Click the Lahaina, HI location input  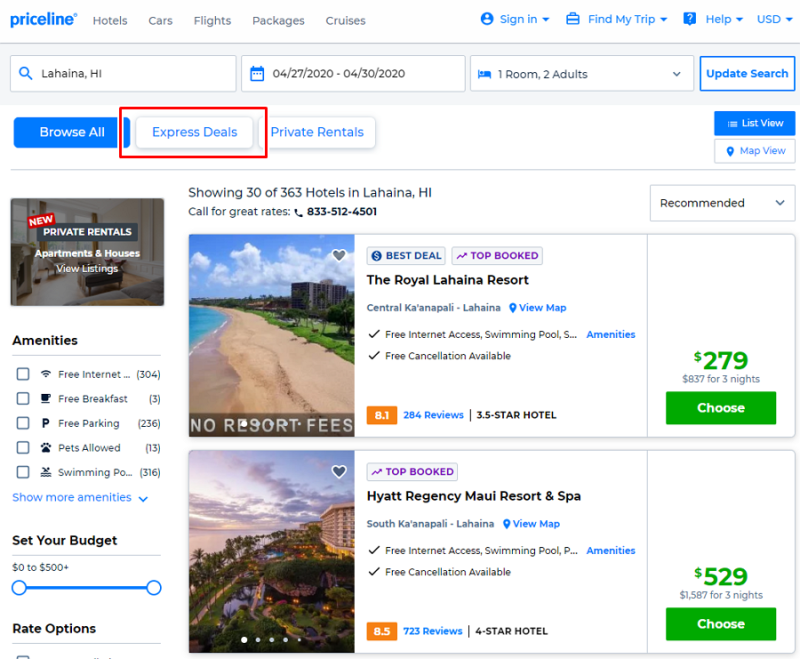tap(123, 73)
